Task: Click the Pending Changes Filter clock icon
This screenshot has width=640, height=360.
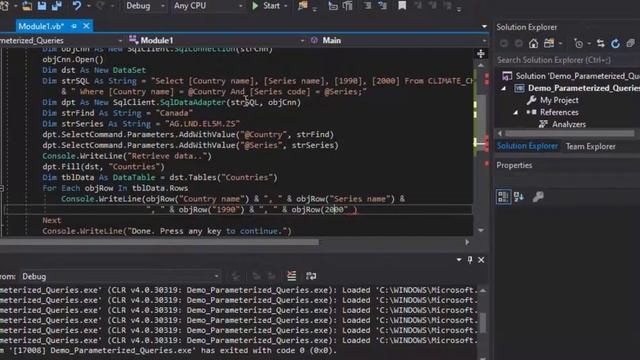Action: click(578, 43)
